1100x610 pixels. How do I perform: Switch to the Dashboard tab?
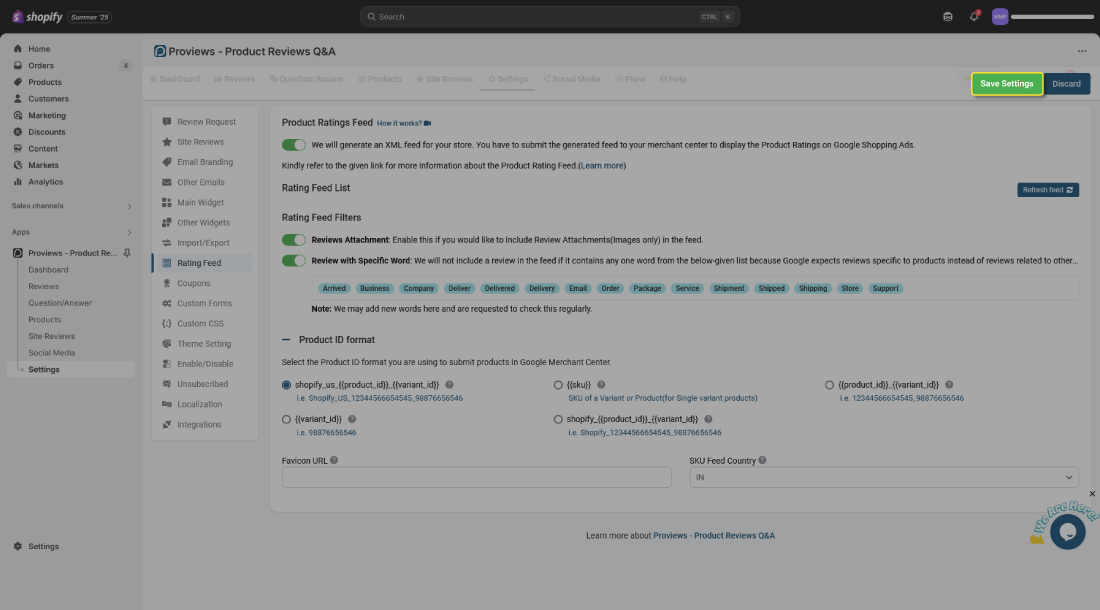[x=175, y=79]
